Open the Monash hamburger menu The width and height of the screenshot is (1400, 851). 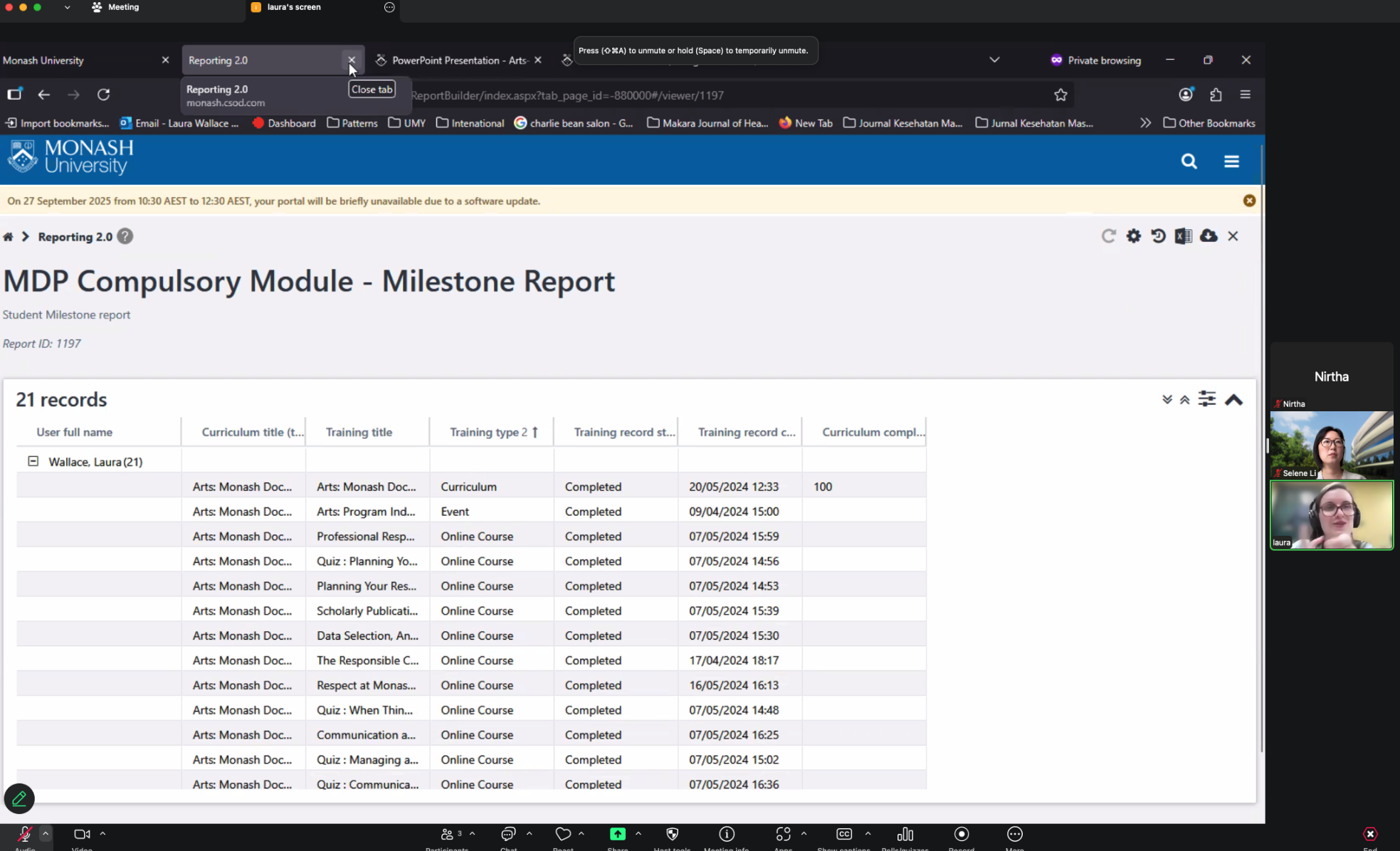point(1231,162)
